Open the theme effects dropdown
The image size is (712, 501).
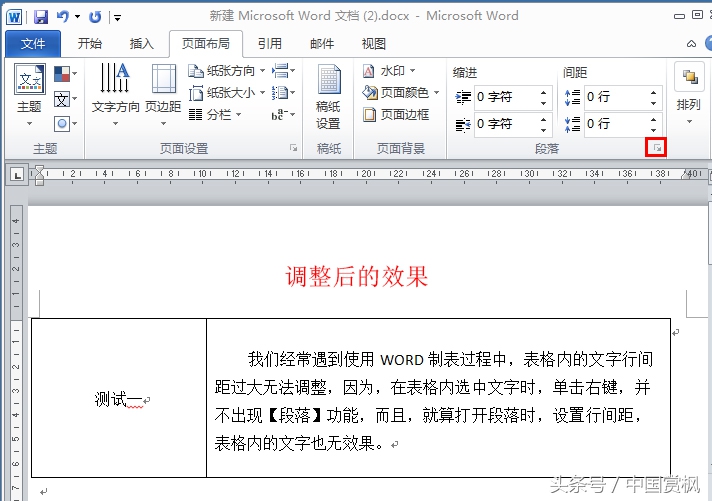point(65,123)
